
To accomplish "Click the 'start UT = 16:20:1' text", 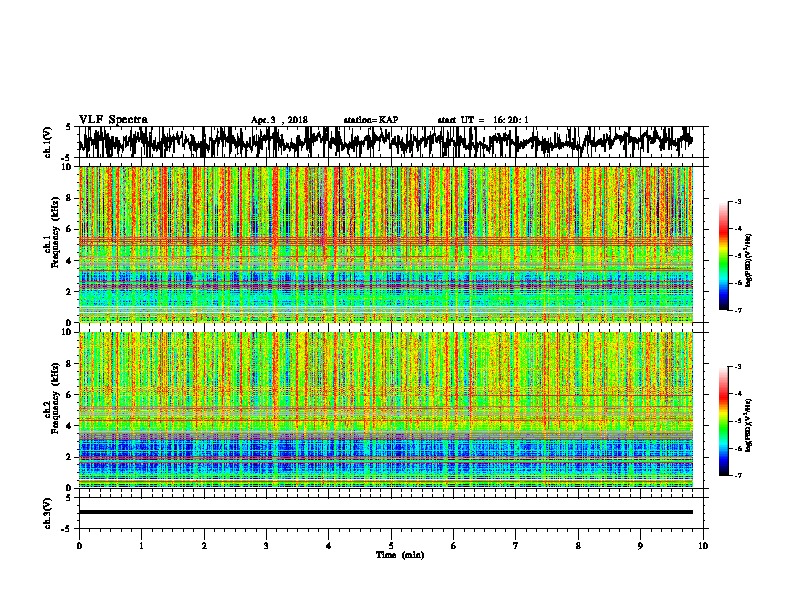I will click(483, 120).
